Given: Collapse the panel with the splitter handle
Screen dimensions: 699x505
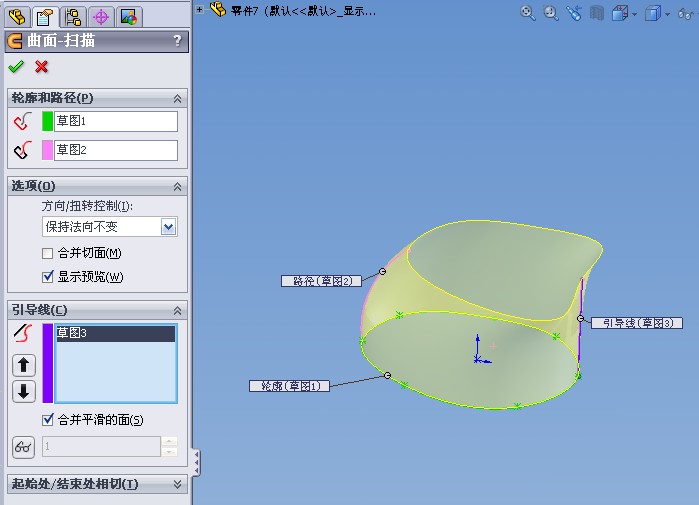Looking at the screenshot, I should click(196, 462).
